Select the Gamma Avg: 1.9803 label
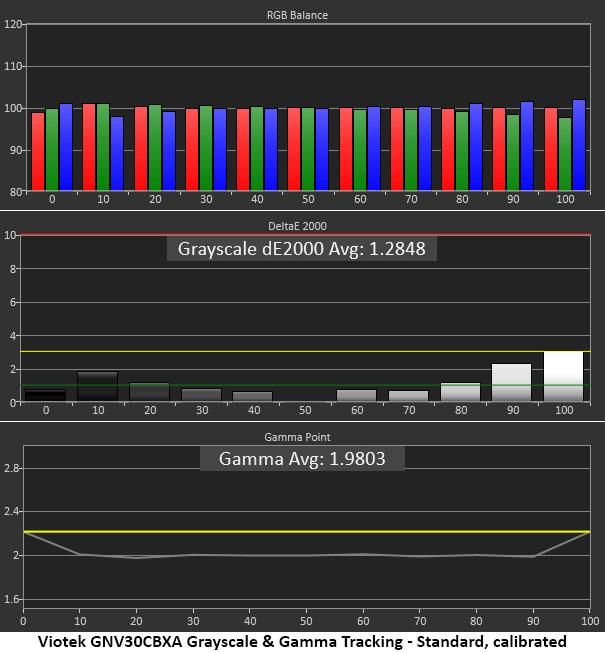The height and width of the screenshot is (652, 605). pos(302,459)
